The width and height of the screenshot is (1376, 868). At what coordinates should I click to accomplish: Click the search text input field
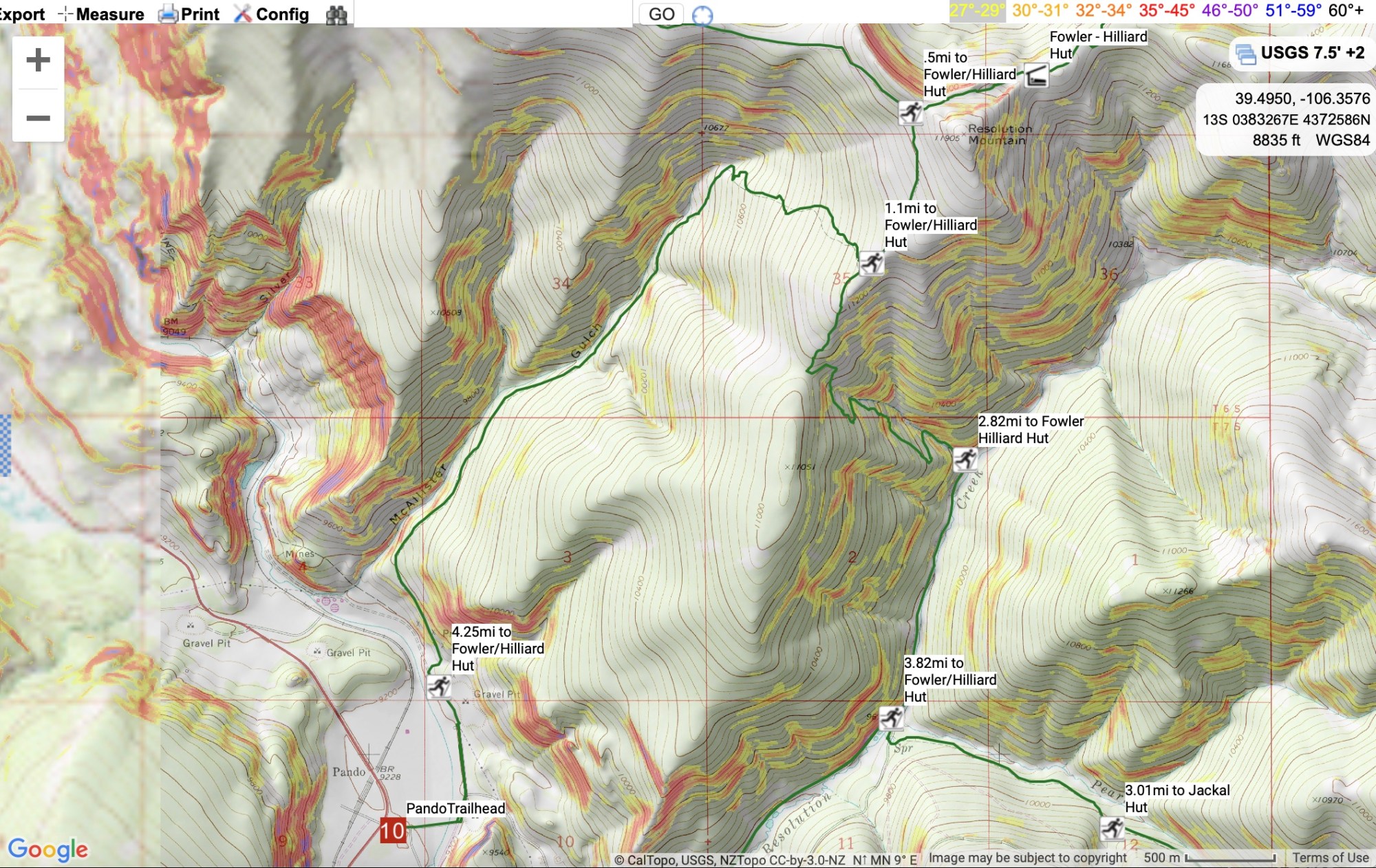coord(493,14)
